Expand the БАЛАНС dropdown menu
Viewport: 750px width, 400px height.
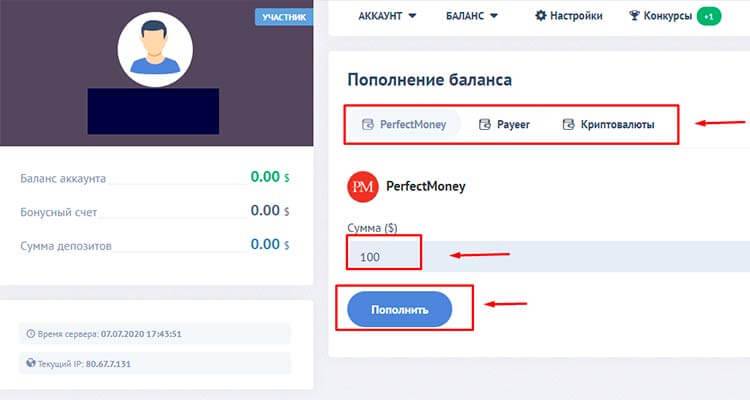[472, 16]
